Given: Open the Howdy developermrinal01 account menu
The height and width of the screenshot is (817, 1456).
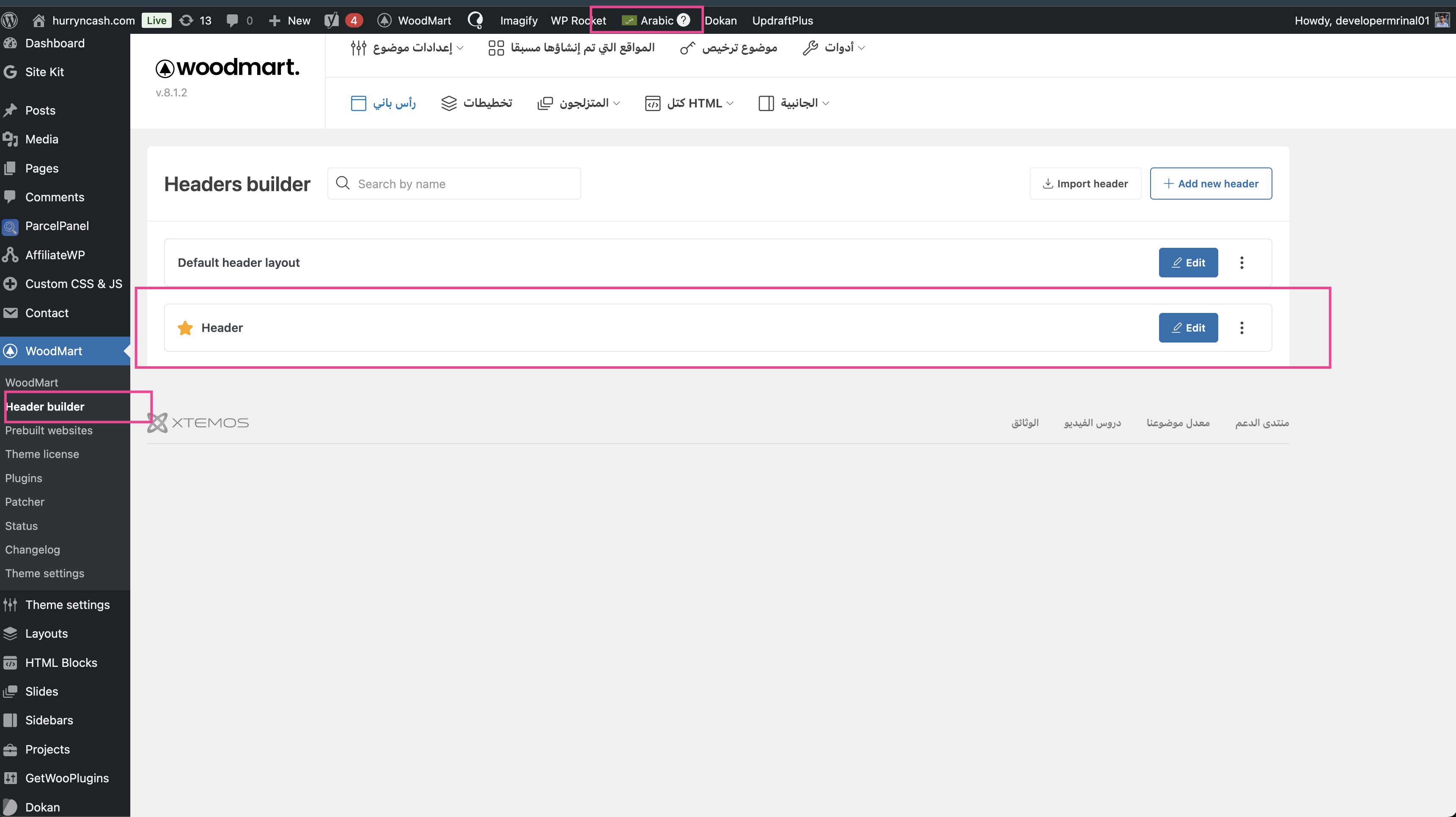Looking at the screenshot, I should pyautogui.click(x=1372, y=20).
